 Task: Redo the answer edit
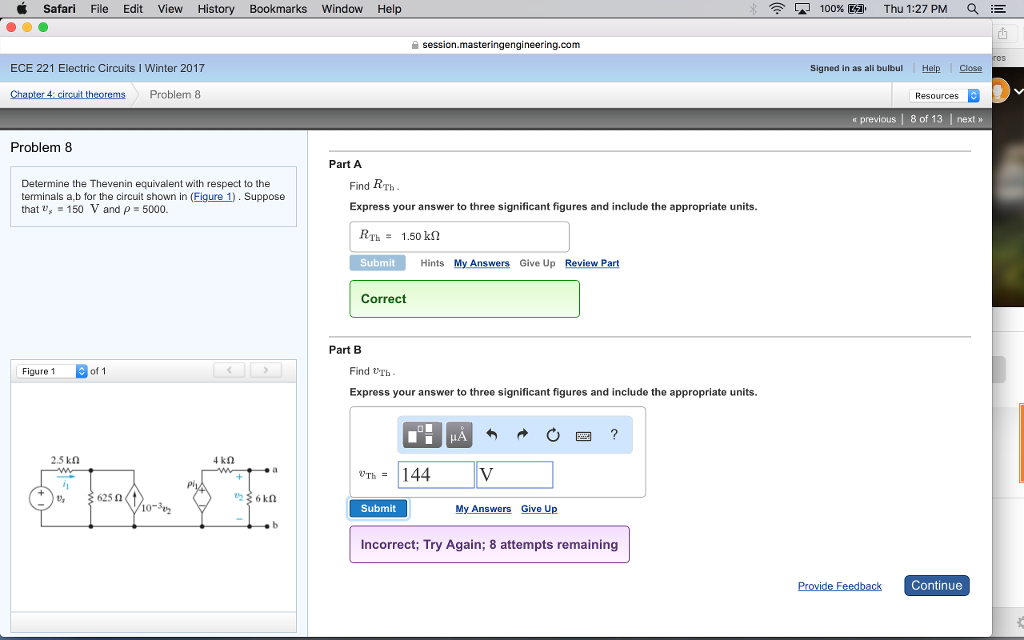522,434
